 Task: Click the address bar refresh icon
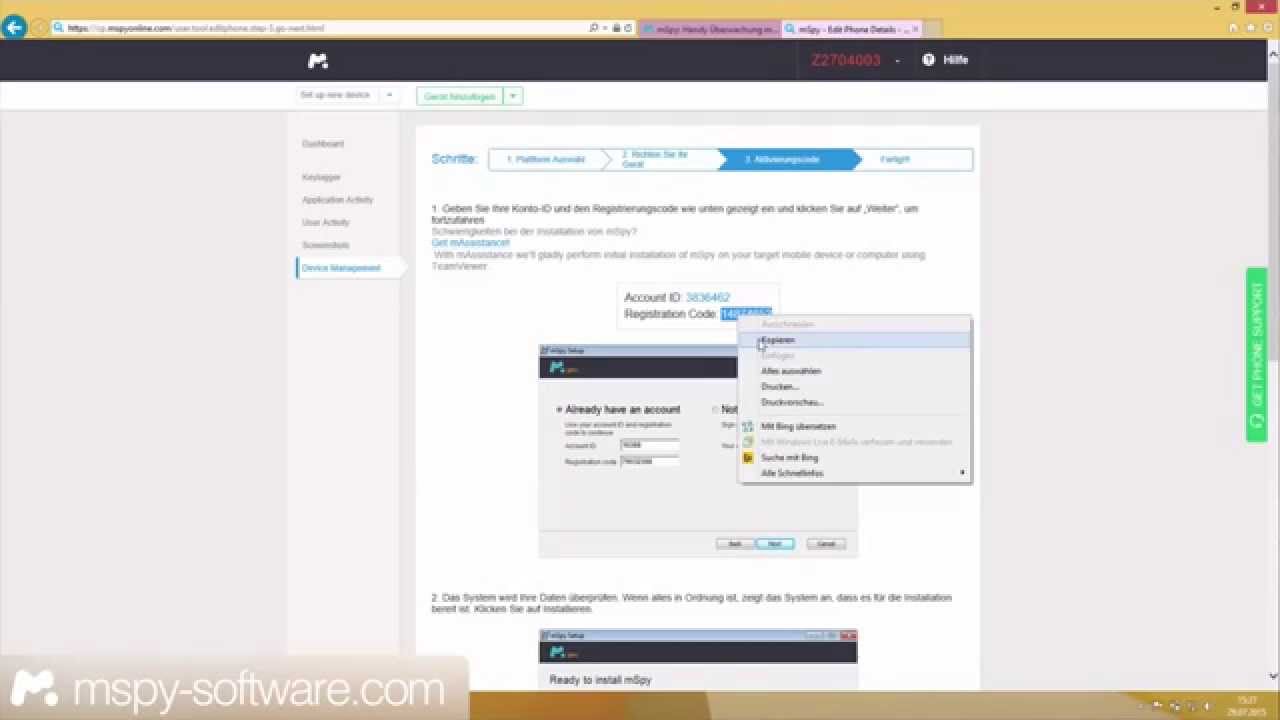pyautogui.click(x=628, y=28)
